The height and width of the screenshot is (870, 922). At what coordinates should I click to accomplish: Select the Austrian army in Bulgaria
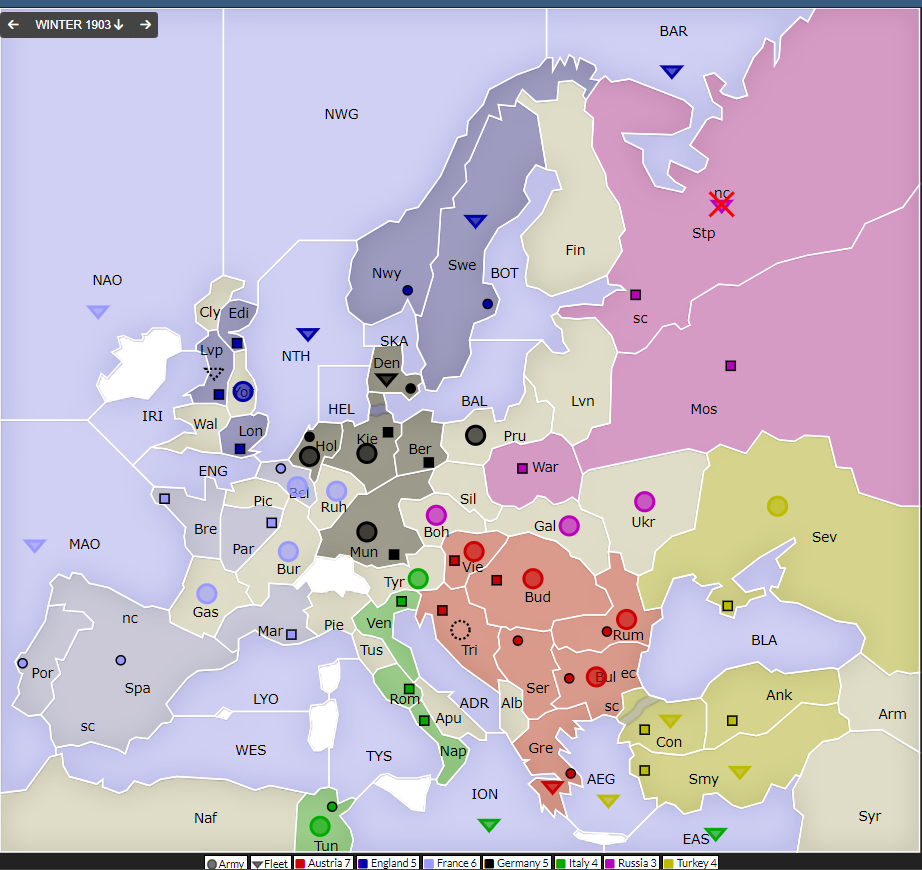[596, 677]
